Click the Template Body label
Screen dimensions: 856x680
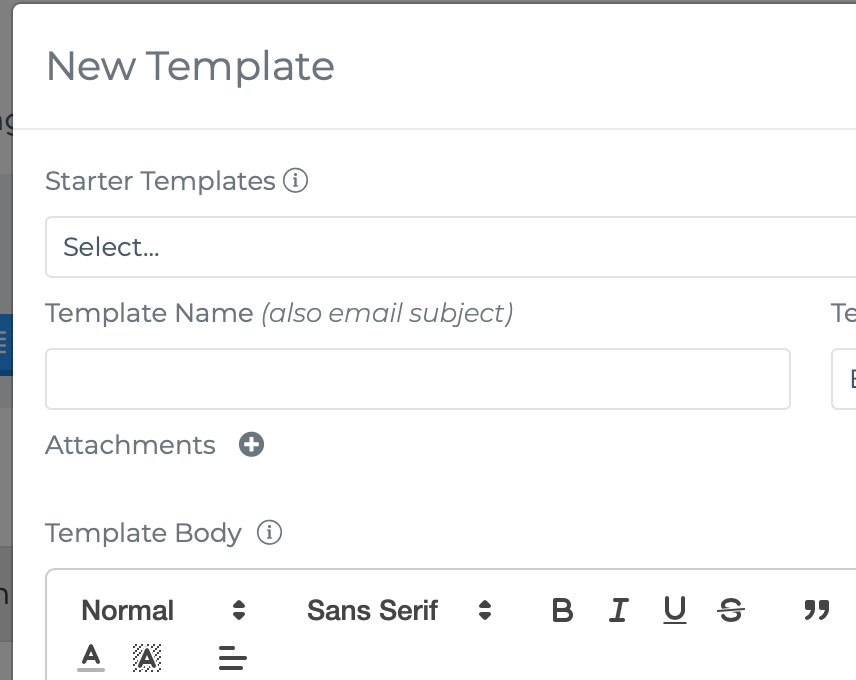point(144,533)
